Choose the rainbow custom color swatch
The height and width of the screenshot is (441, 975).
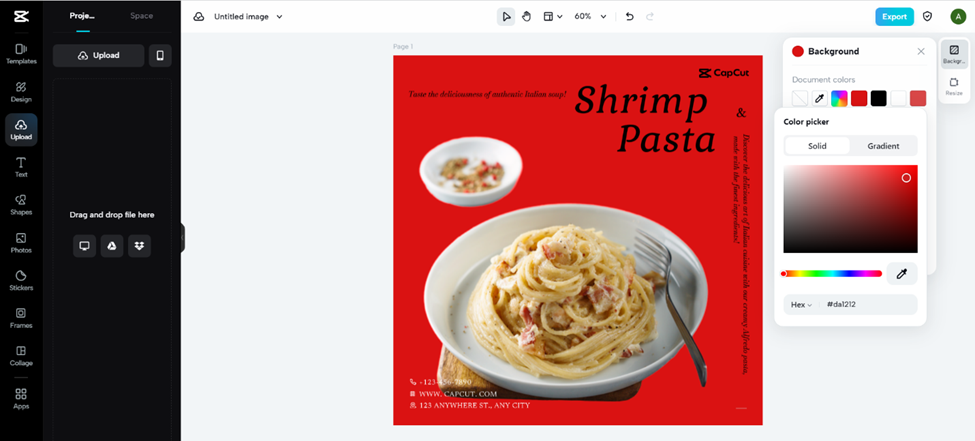pyautogui.click(x=839, y=98)
